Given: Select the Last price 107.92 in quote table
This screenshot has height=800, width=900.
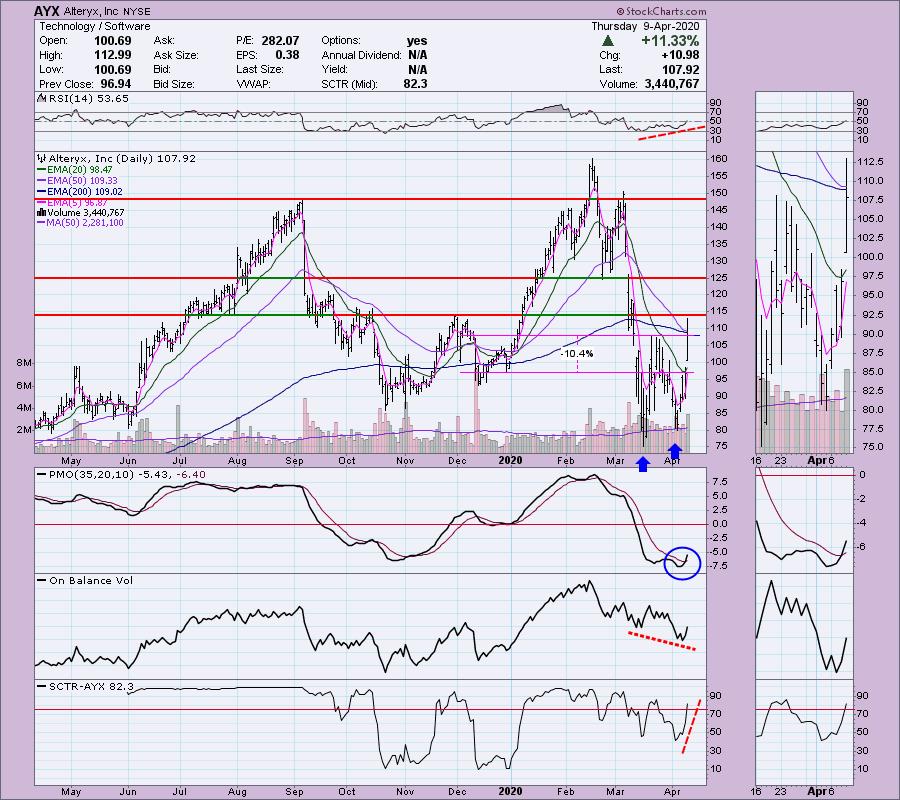Looking at the screenshot, I should 680,69.
